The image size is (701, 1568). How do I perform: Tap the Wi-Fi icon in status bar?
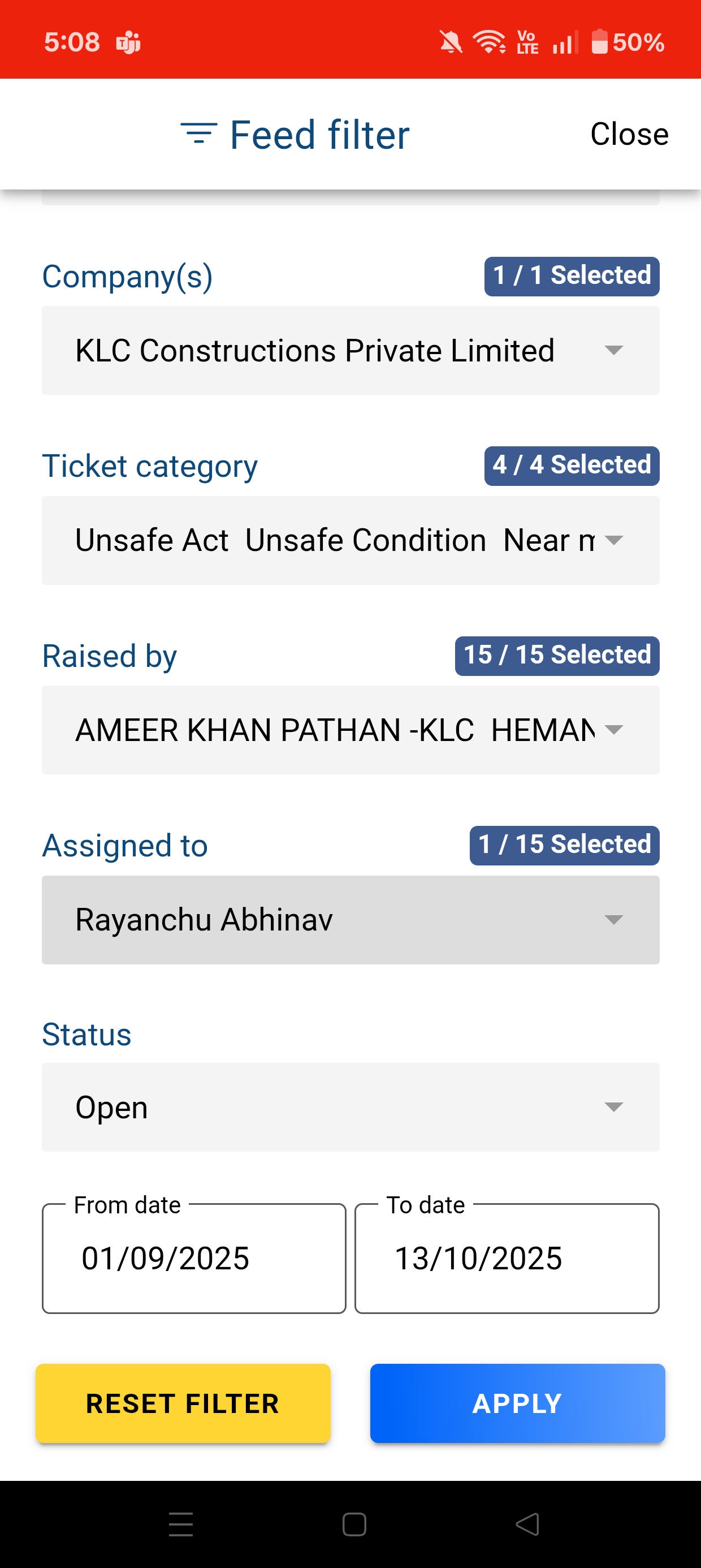pos(489,42)
